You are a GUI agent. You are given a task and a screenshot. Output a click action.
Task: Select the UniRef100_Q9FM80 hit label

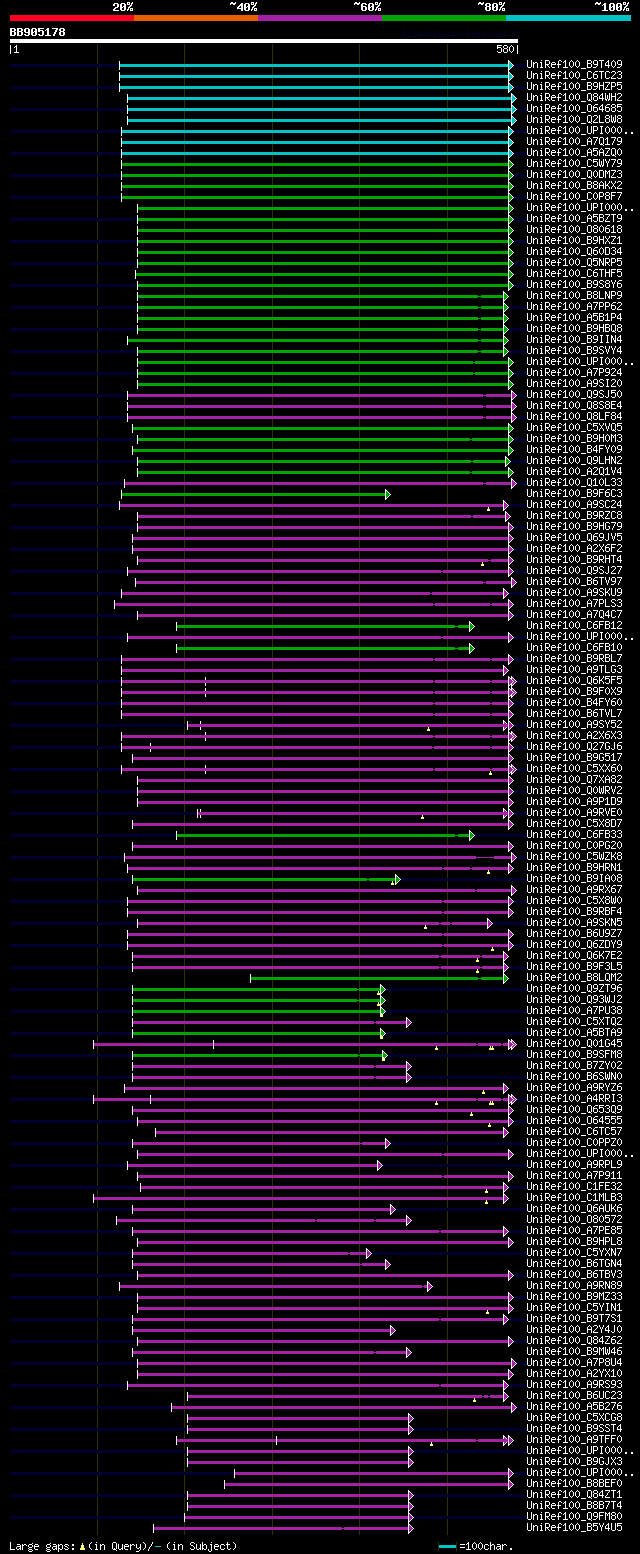coord(574,1516)
